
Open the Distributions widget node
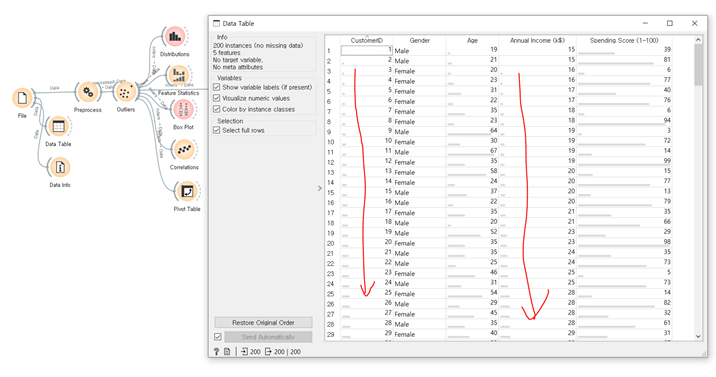174,37
